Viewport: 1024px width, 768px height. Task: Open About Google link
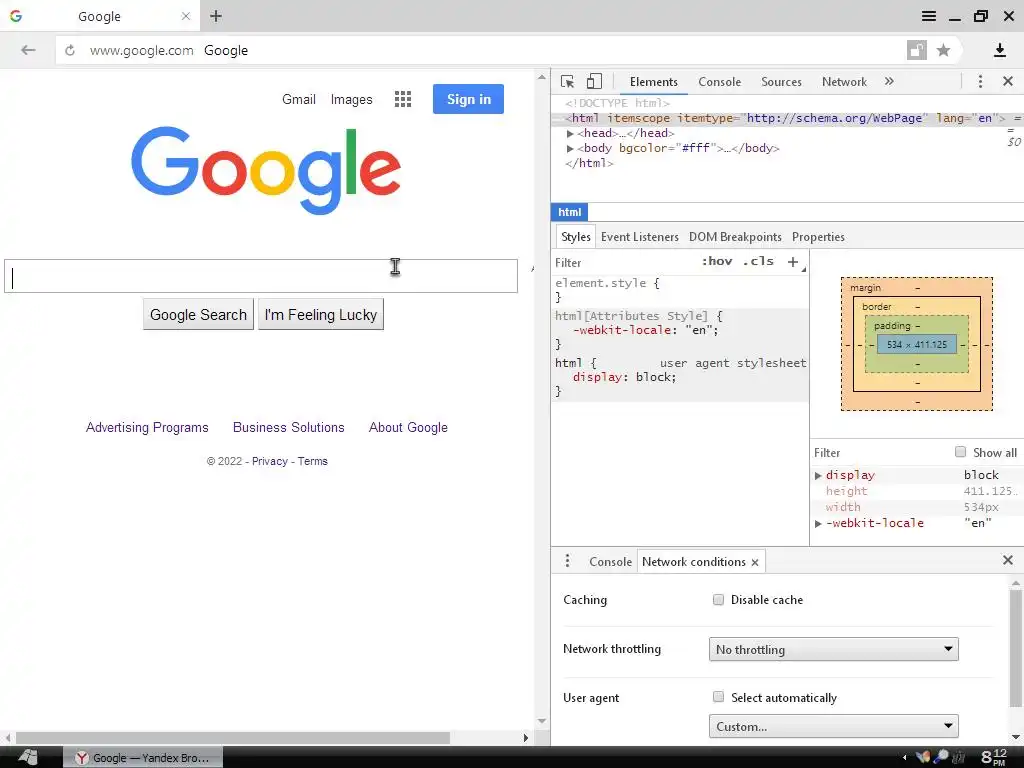[408, 428]
